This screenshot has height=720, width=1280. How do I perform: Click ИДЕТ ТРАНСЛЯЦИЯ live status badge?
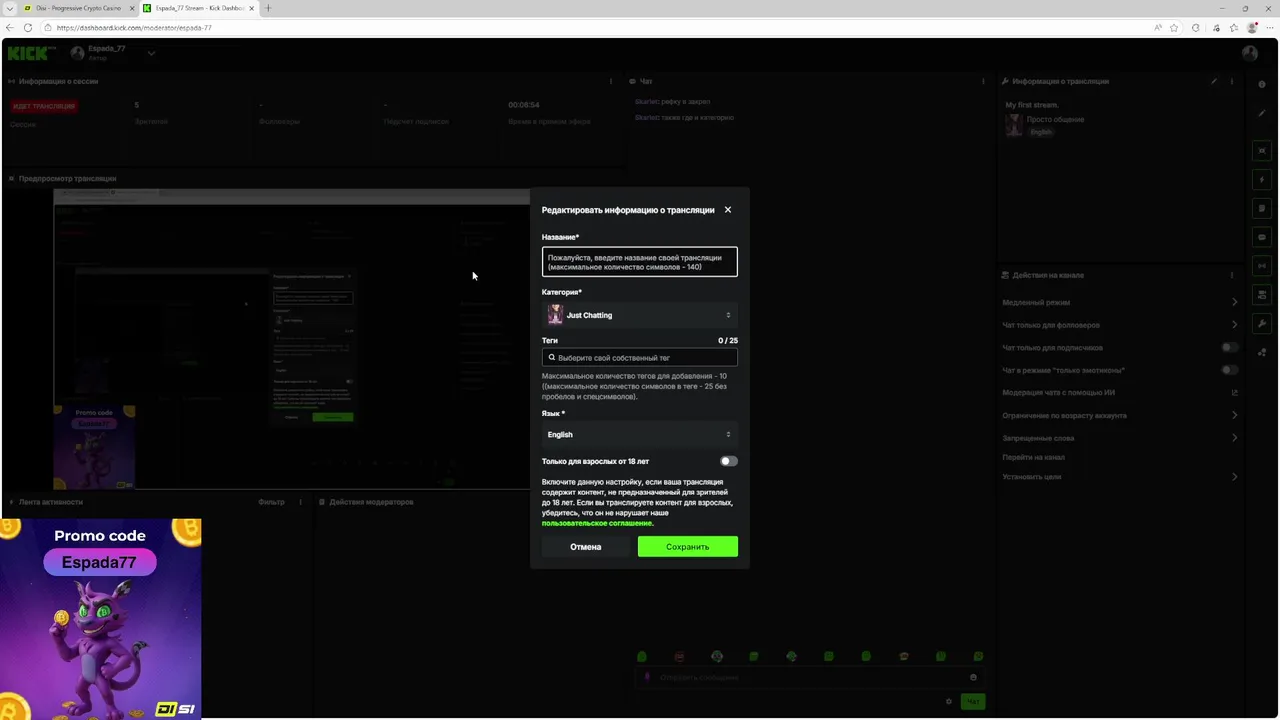tap(44, 106)
